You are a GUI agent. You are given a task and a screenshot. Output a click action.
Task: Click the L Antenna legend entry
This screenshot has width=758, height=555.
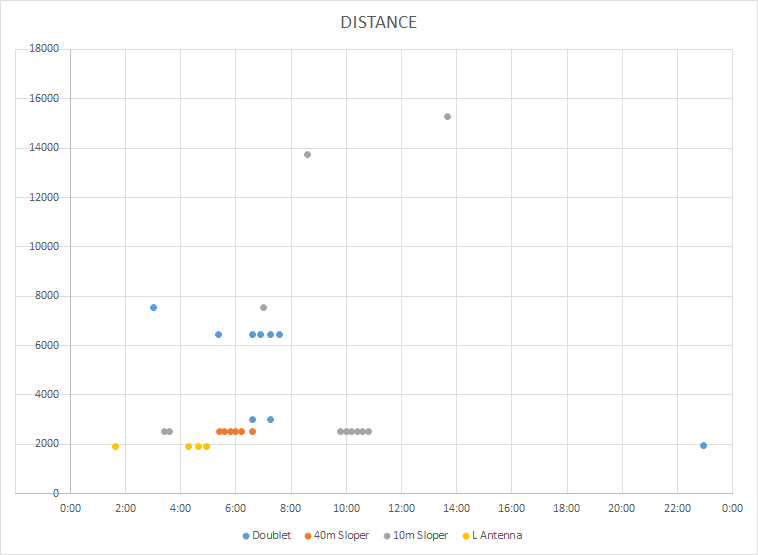pos(492,535)
